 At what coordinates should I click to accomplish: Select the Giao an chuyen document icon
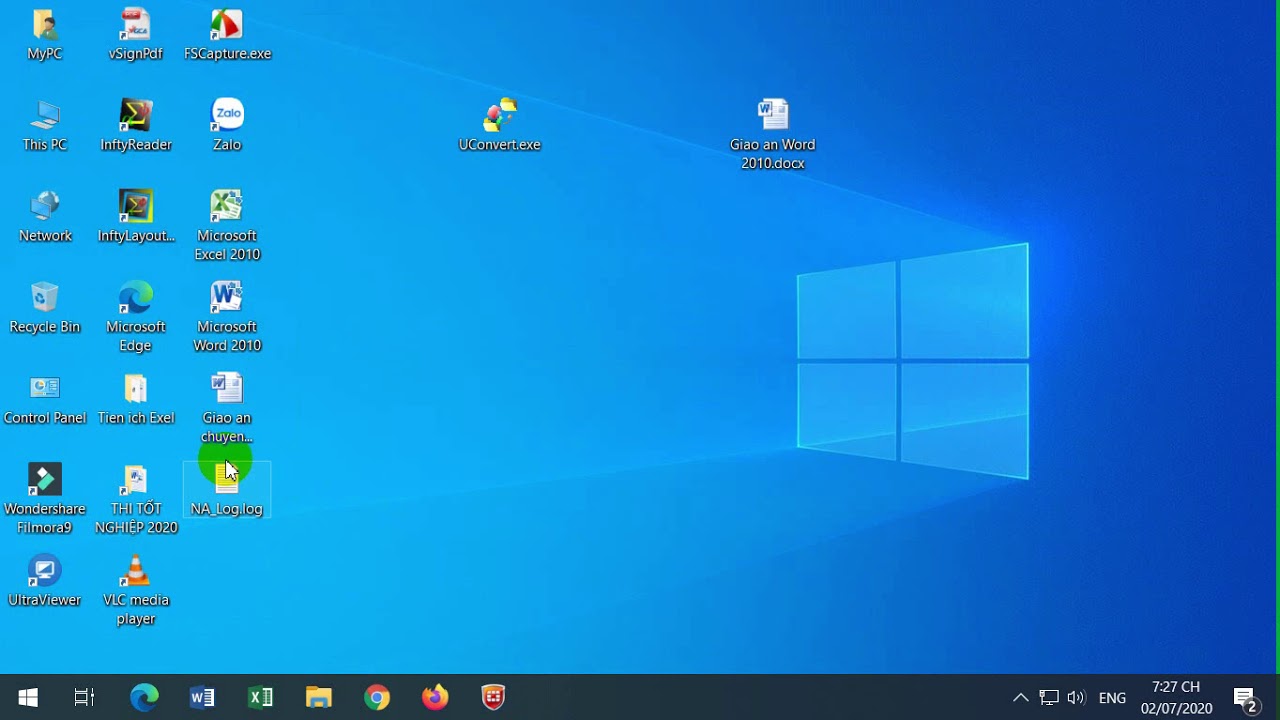click(227, 408)
